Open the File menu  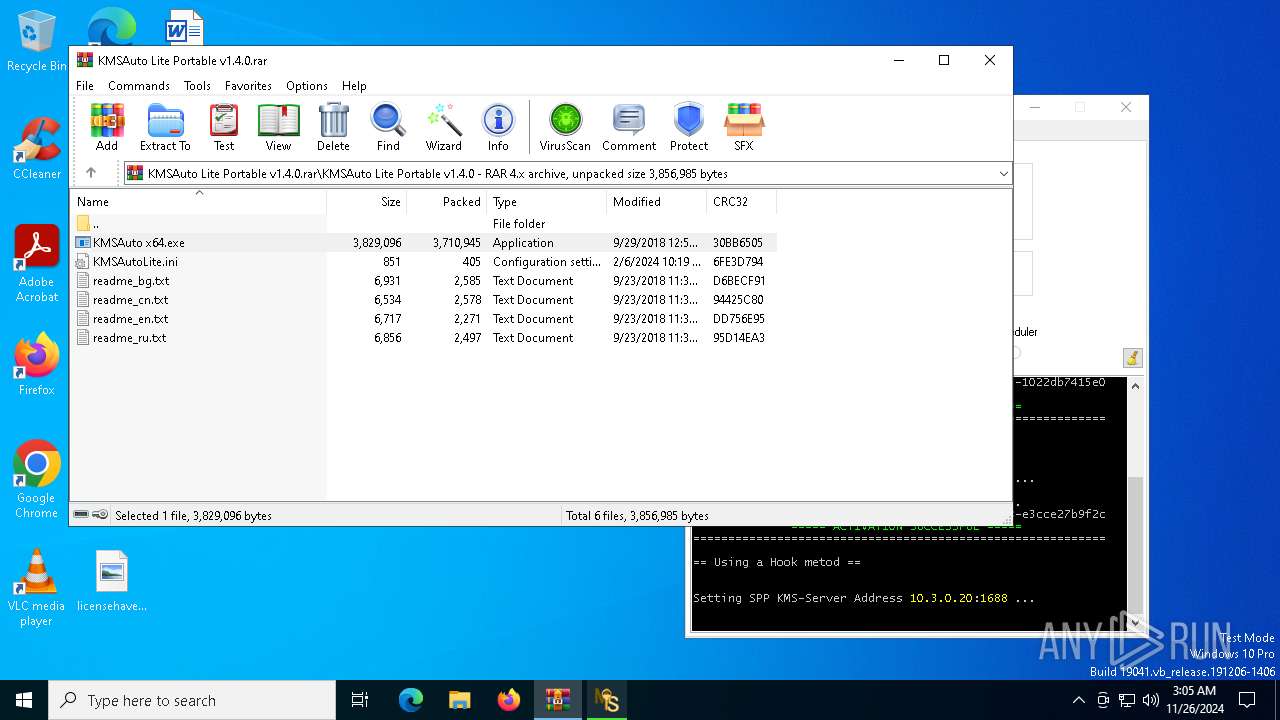[x=85, y=86]
